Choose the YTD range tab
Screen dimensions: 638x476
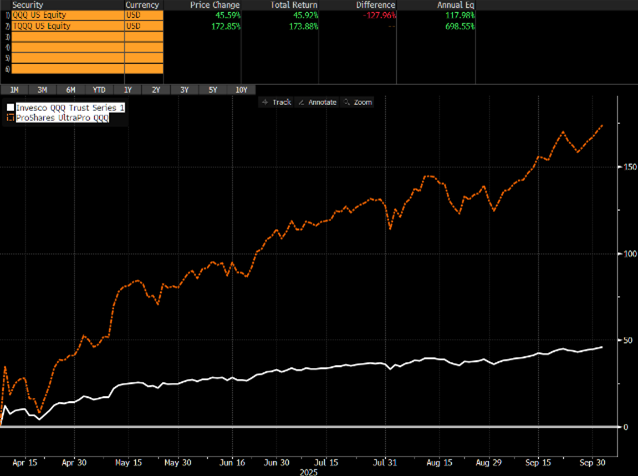100,90
